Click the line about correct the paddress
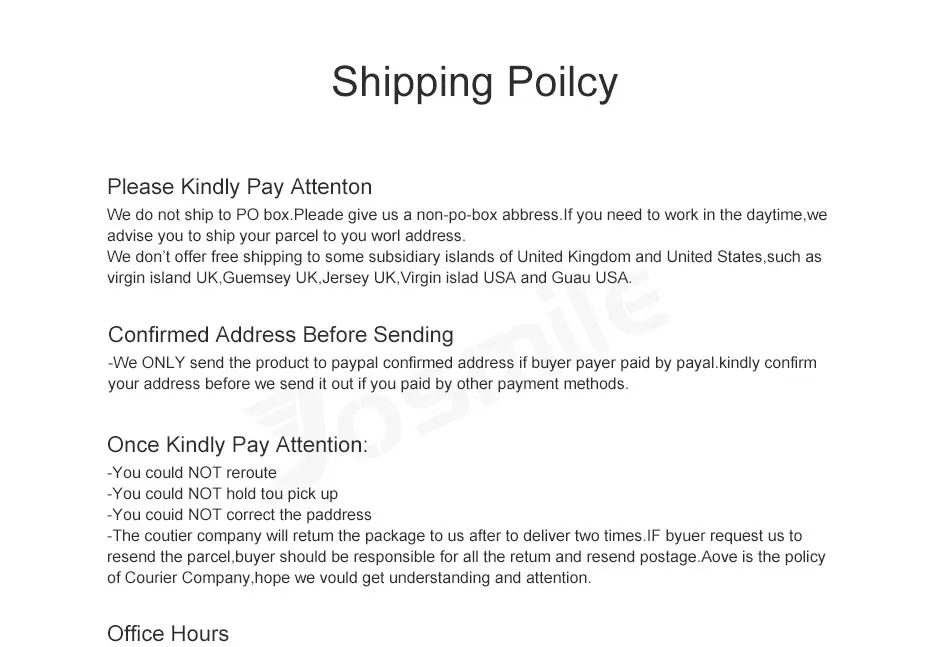Image resolution: width=950 pixels, height=647 pixels. click(x=239, y=515)
